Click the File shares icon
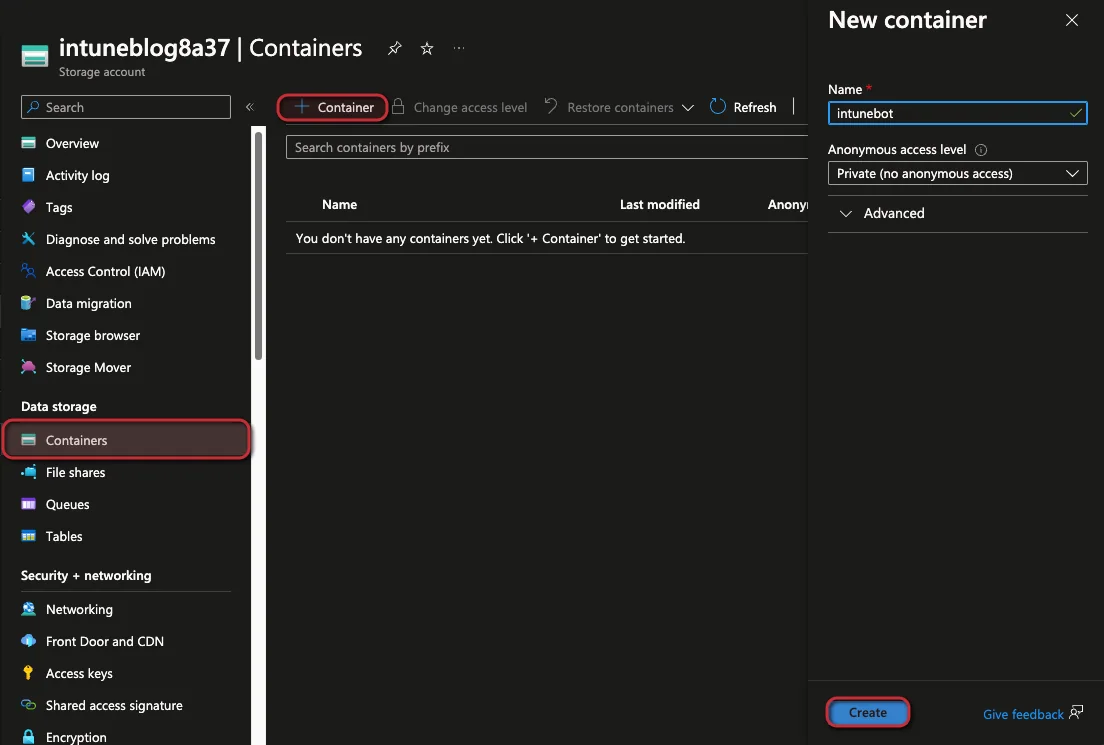Image resolution: width=1104 pixels, height=745 pixels. [28, 472]
